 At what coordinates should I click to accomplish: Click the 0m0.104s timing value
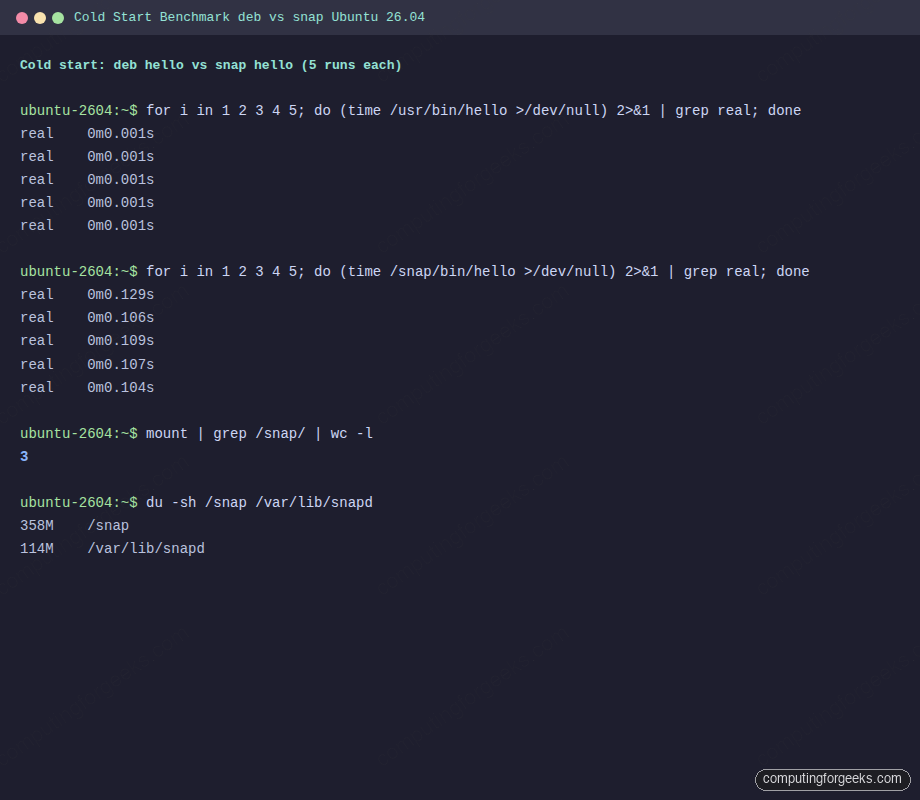tap(120, 387)
